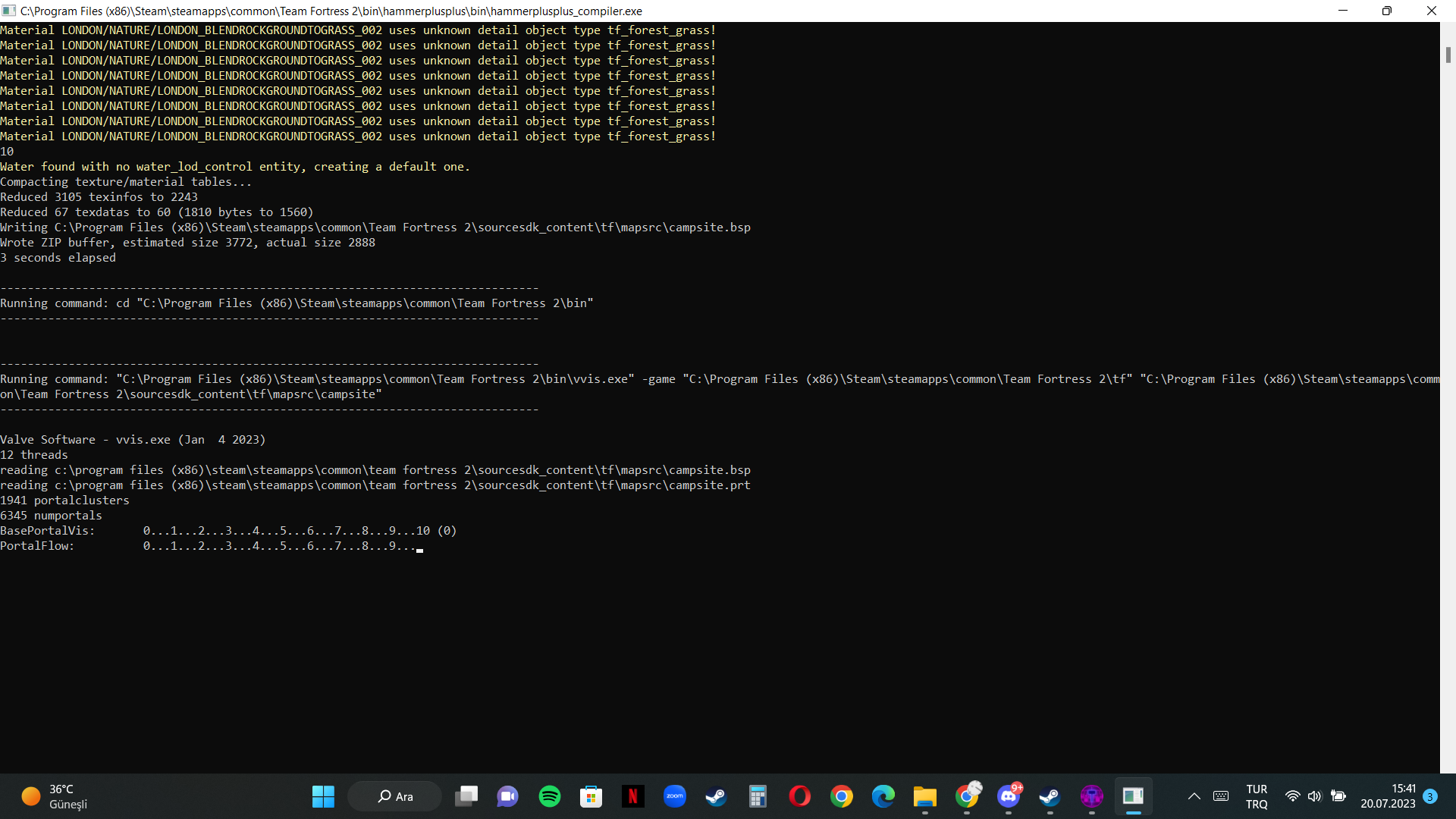
Task: Click the '6345 numportals' line
Action: pos(51,516)
